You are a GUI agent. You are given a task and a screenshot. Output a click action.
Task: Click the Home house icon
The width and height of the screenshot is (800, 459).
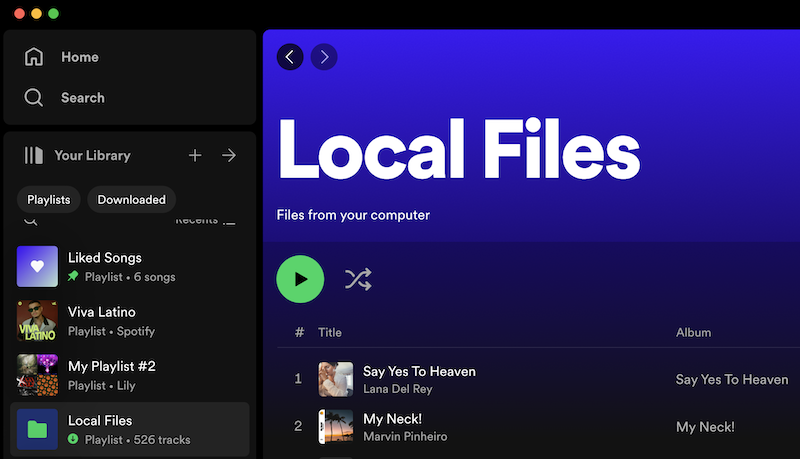pos(34,57)
